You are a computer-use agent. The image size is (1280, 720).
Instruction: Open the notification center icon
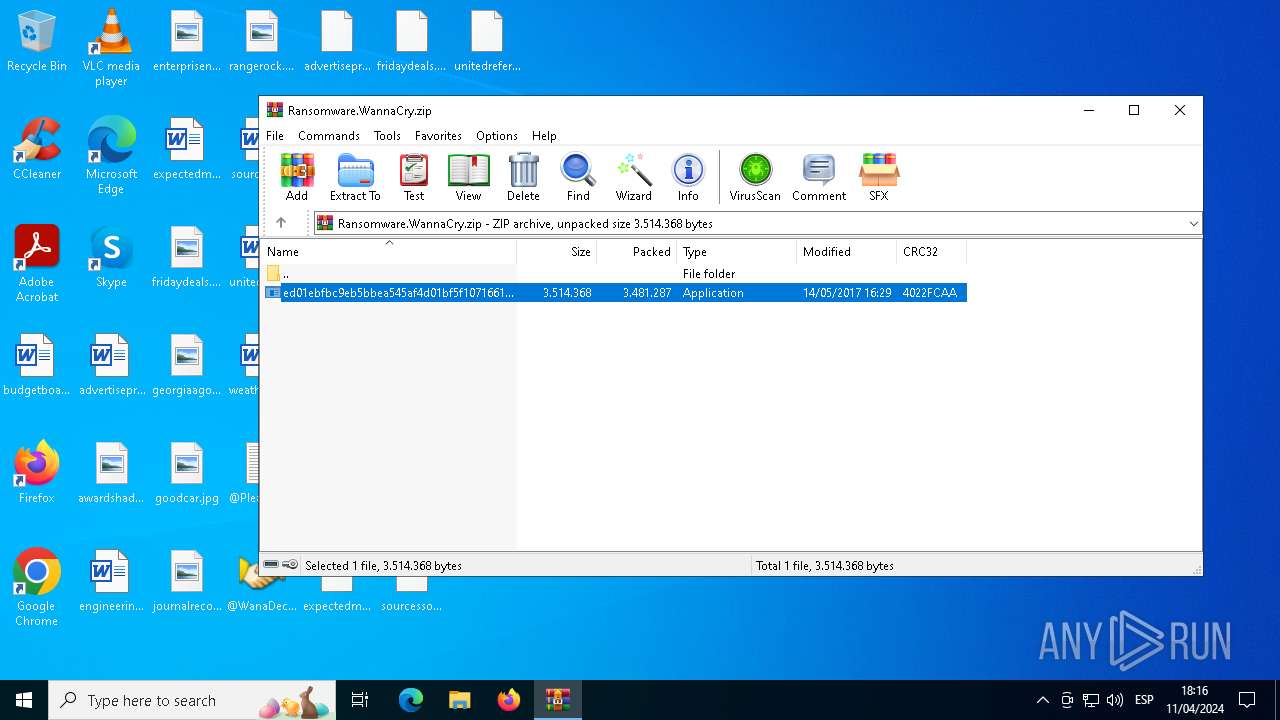click(1247, 700)
